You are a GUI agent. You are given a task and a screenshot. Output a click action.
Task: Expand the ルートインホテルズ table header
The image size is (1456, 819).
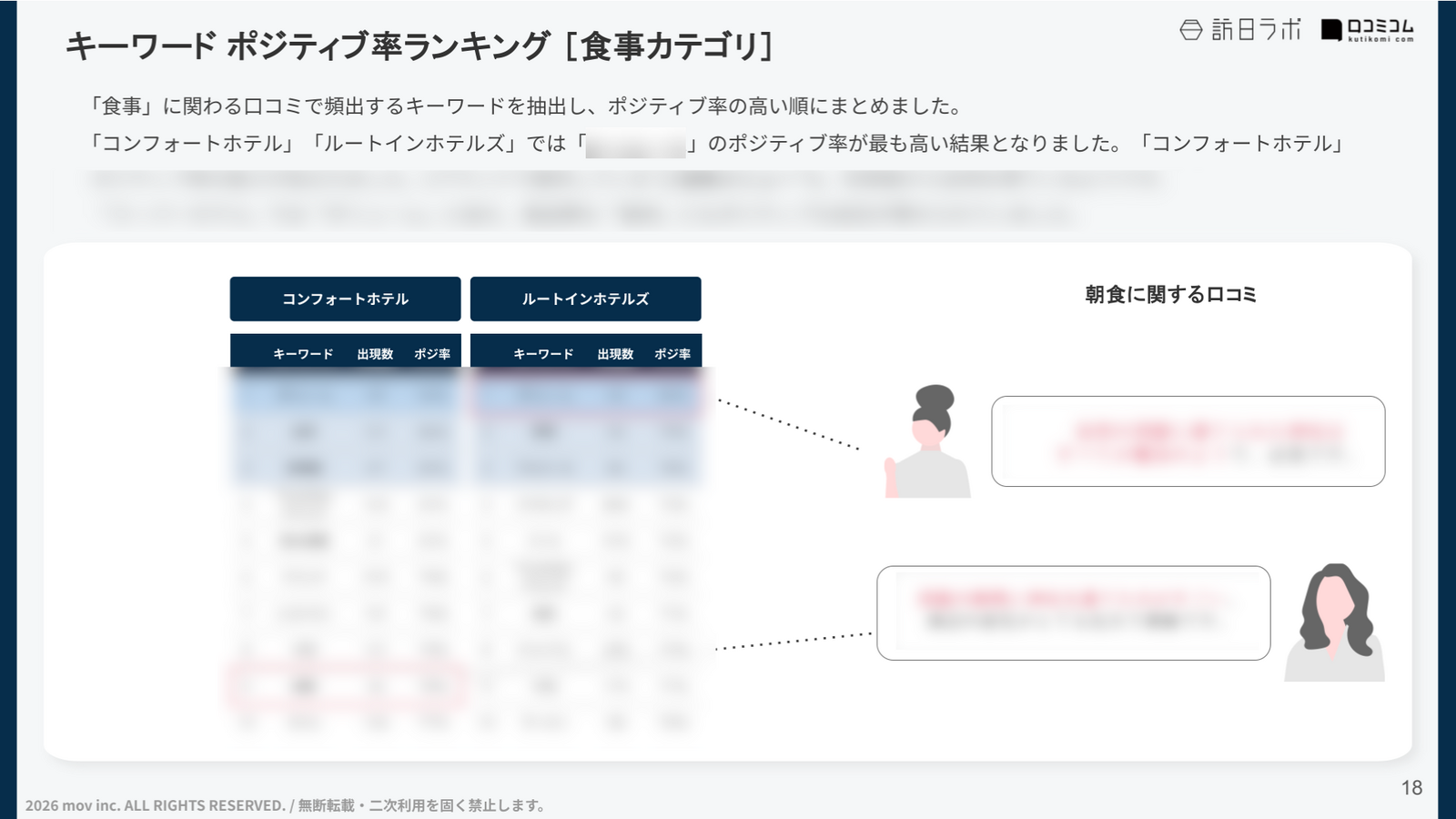click(x=586, y=354)
